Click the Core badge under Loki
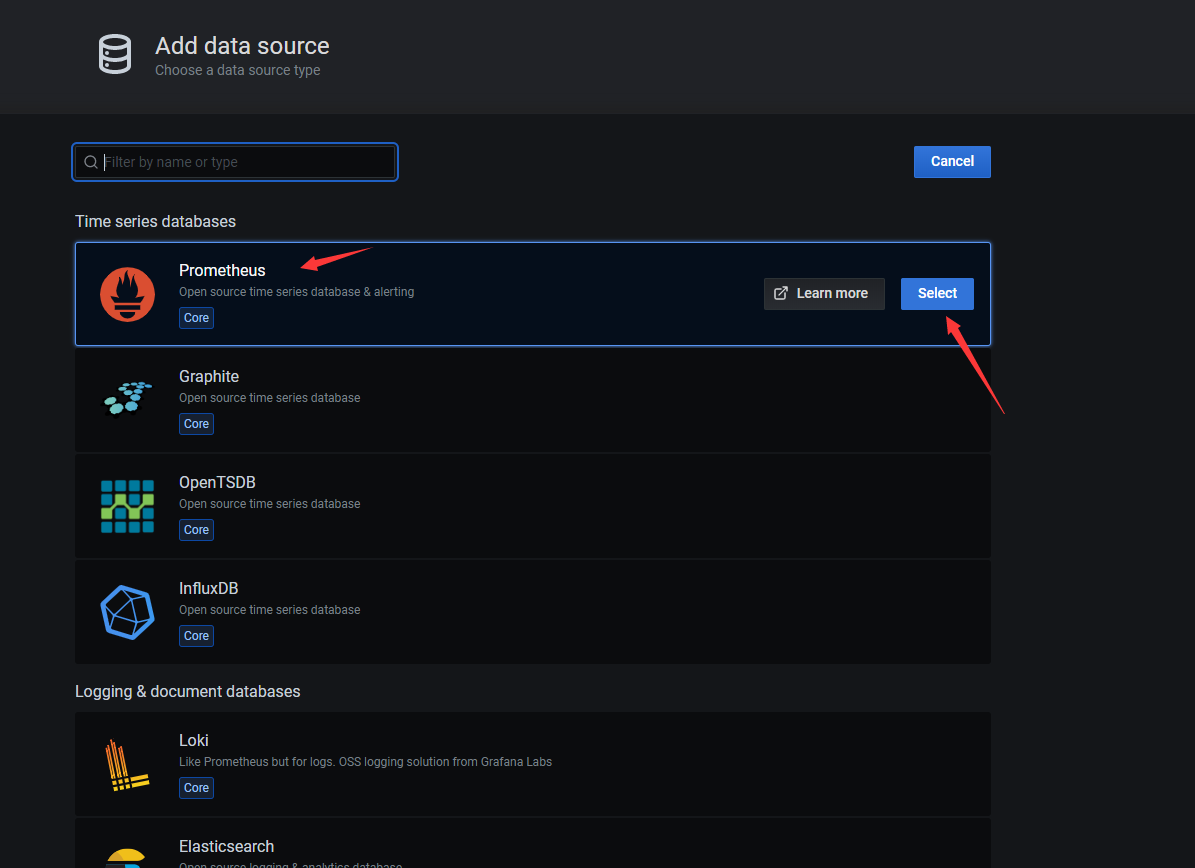The image size is (1195, 868). pyautogui.click(x=196, y=788)
